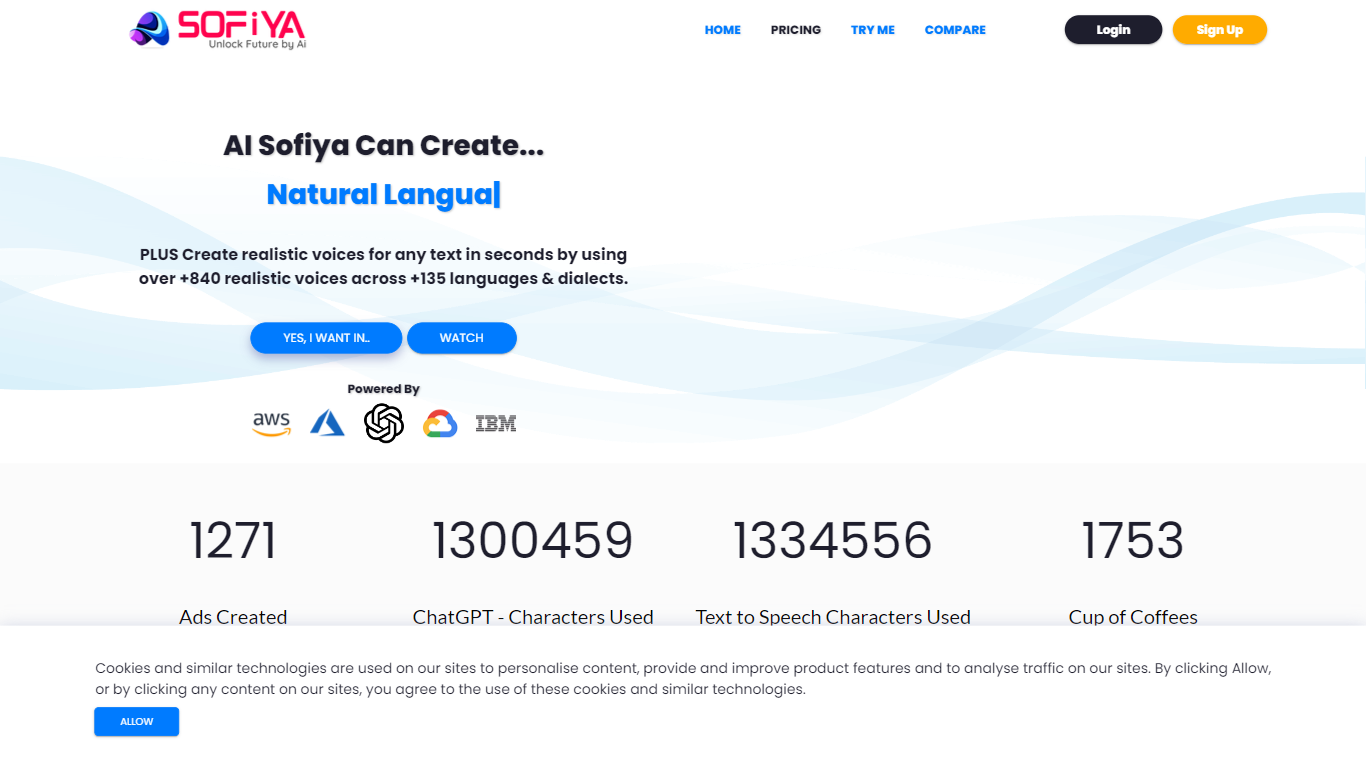Click the OpenAI logo
This screenshot has height=768, width=1366.
pos(384,423)
